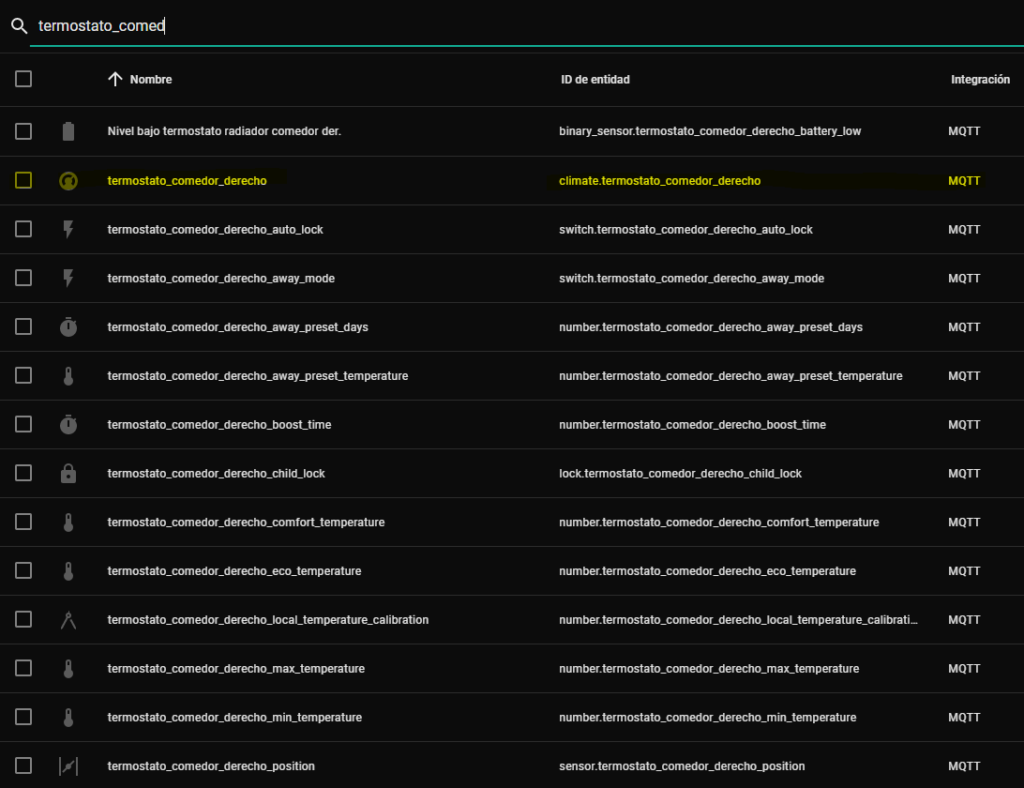Tick the checkbox for termostato_comedor_derecho_max_temperature
This screenshot has height=788, width=1024.
click(x=24, y=669)
